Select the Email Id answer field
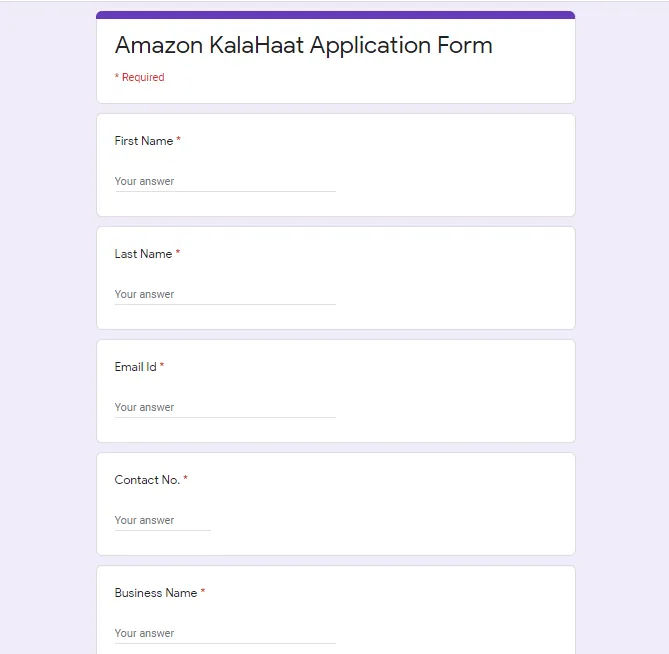The image size is (669, 654). coord(225,408)
